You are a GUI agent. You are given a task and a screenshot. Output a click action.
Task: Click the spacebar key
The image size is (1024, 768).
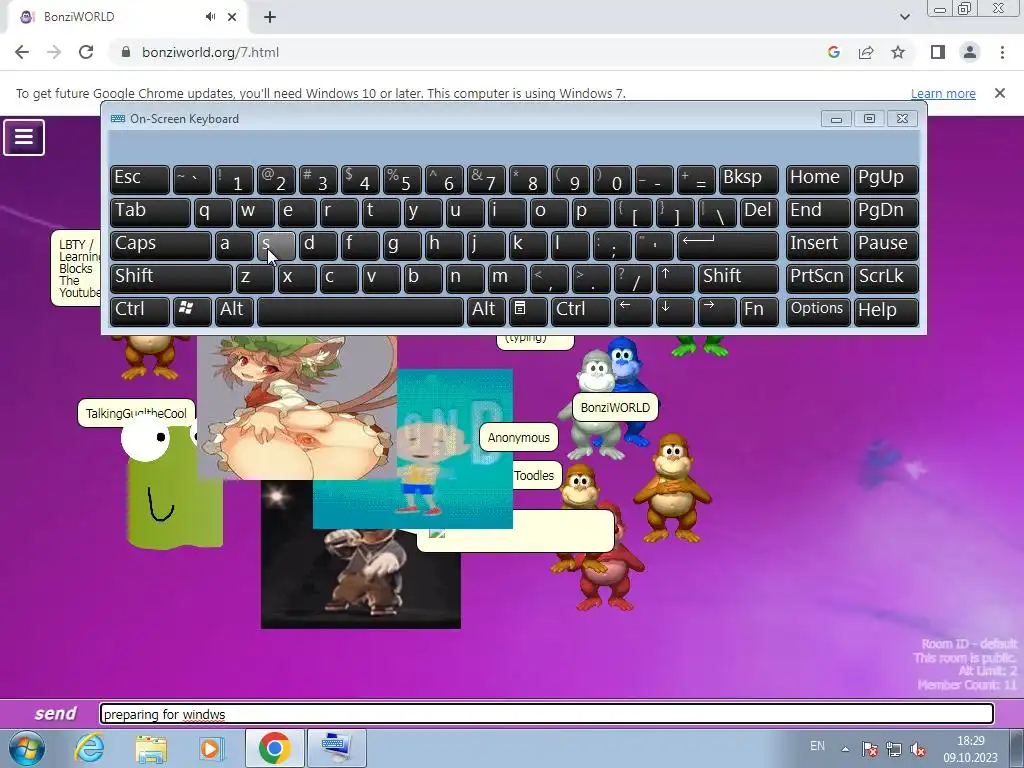360,310
